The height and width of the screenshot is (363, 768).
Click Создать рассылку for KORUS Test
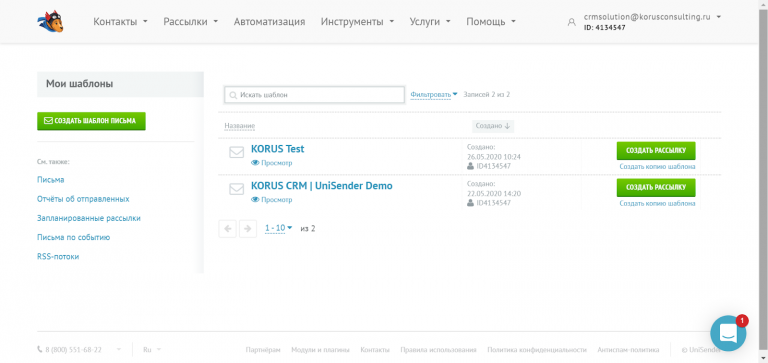click(656, 150)
